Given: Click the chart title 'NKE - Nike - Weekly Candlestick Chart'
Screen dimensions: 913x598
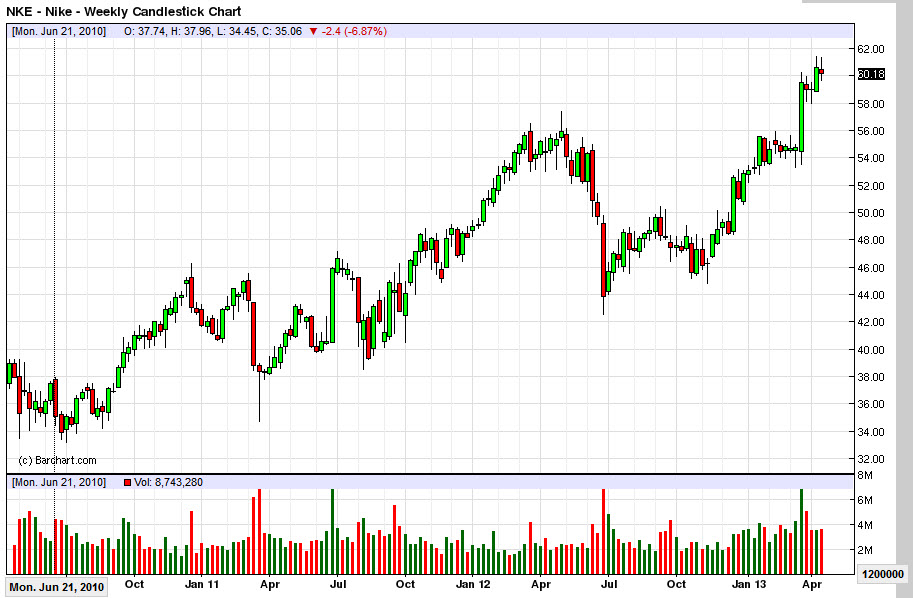Looking at the screenshot, I should 123,11.
